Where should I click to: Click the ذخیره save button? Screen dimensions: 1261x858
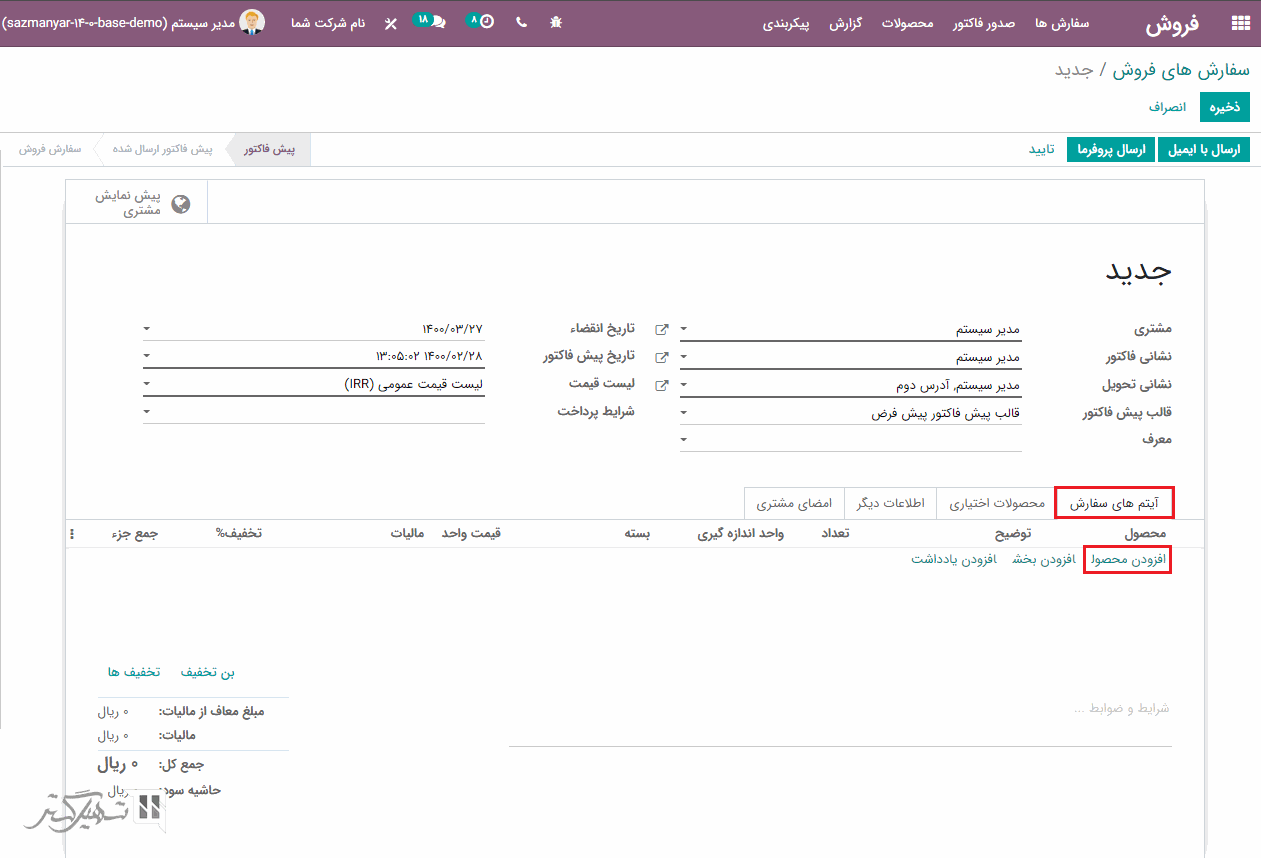click(1224, 106)
